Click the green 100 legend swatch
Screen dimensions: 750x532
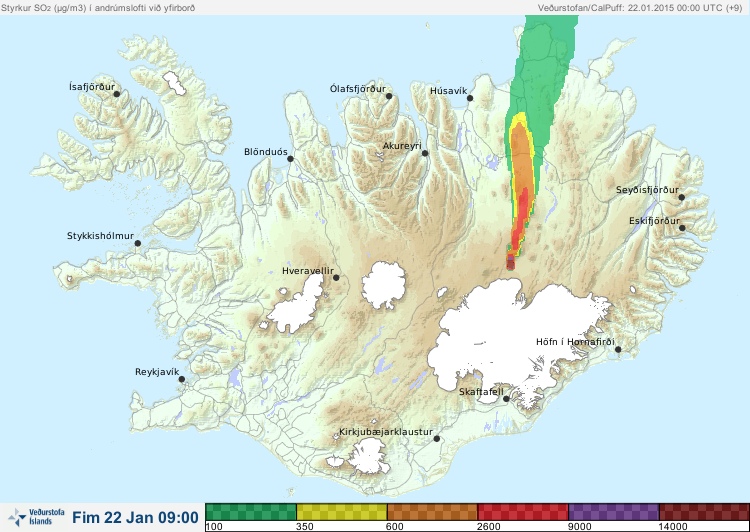251,511
